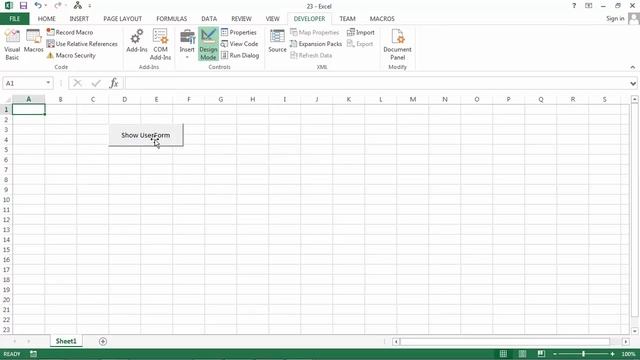Toggle Use Relative References
Viewport: 640px width, 360px height.
click(82, 44)
